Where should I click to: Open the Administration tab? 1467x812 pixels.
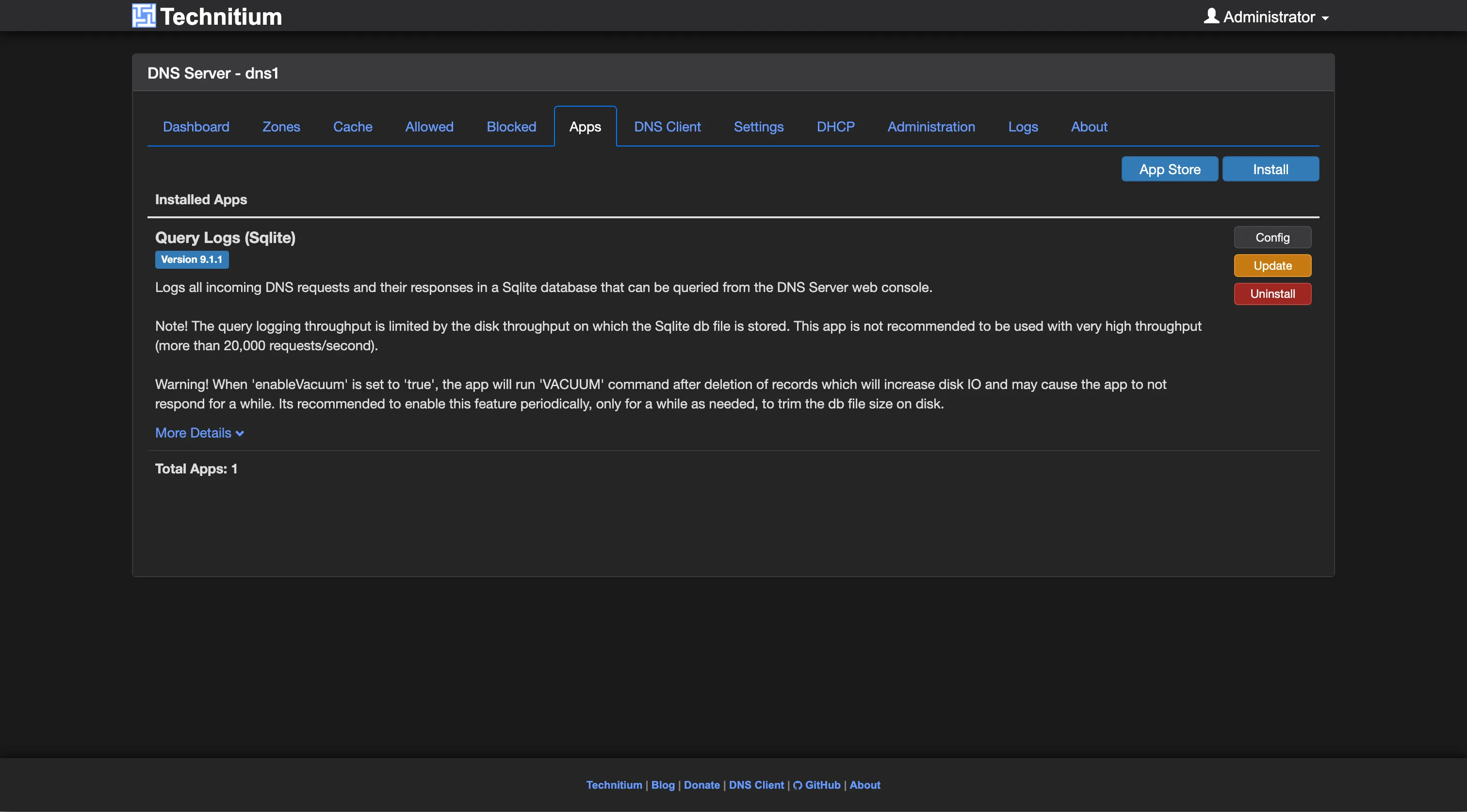coord(930,127)
